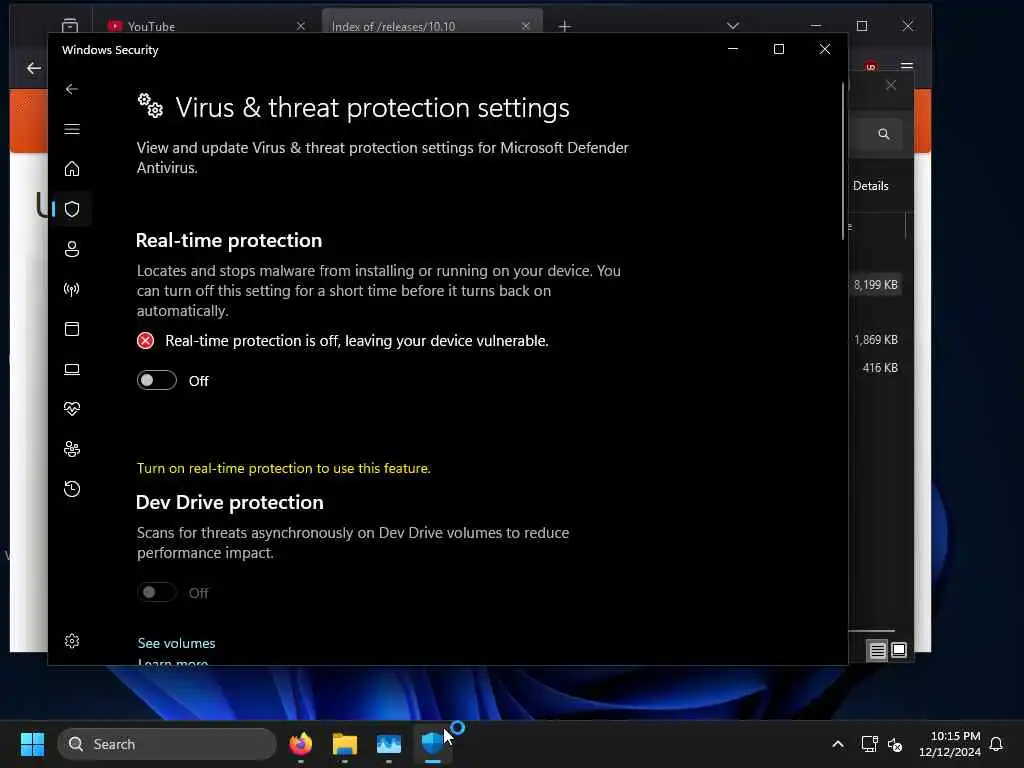Image resolution: width=1024 pixels, height=768 pixels.
Task: Click the See volumes link
Action: 176,643
